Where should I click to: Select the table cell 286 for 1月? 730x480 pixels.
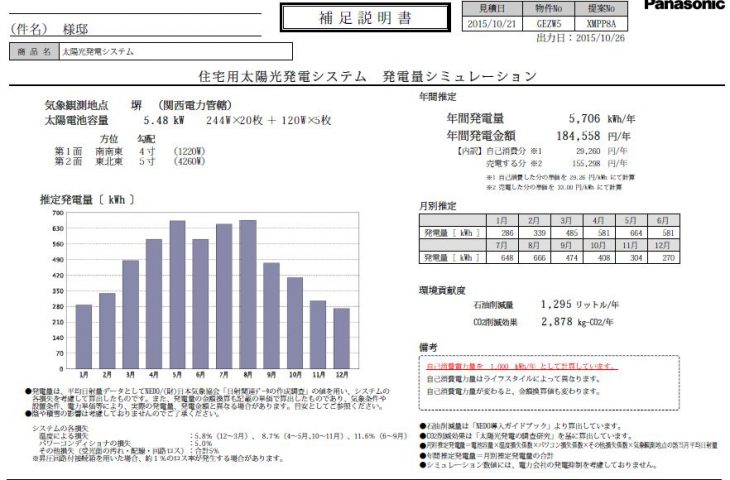(x=502, y=233)
